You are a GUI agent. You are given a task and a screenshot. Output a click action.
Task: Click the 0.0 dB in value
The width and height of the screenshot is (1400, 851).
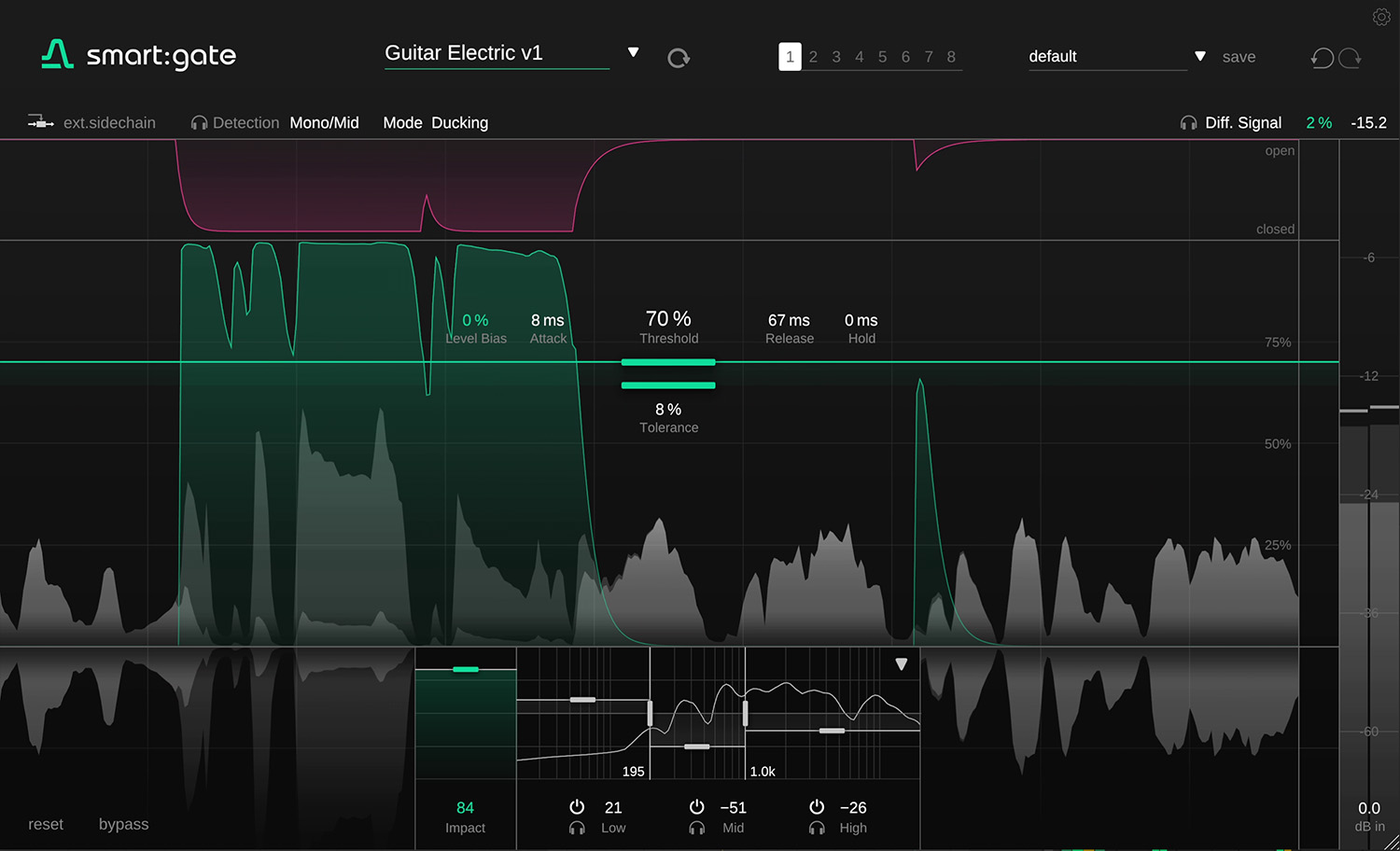1369,808
